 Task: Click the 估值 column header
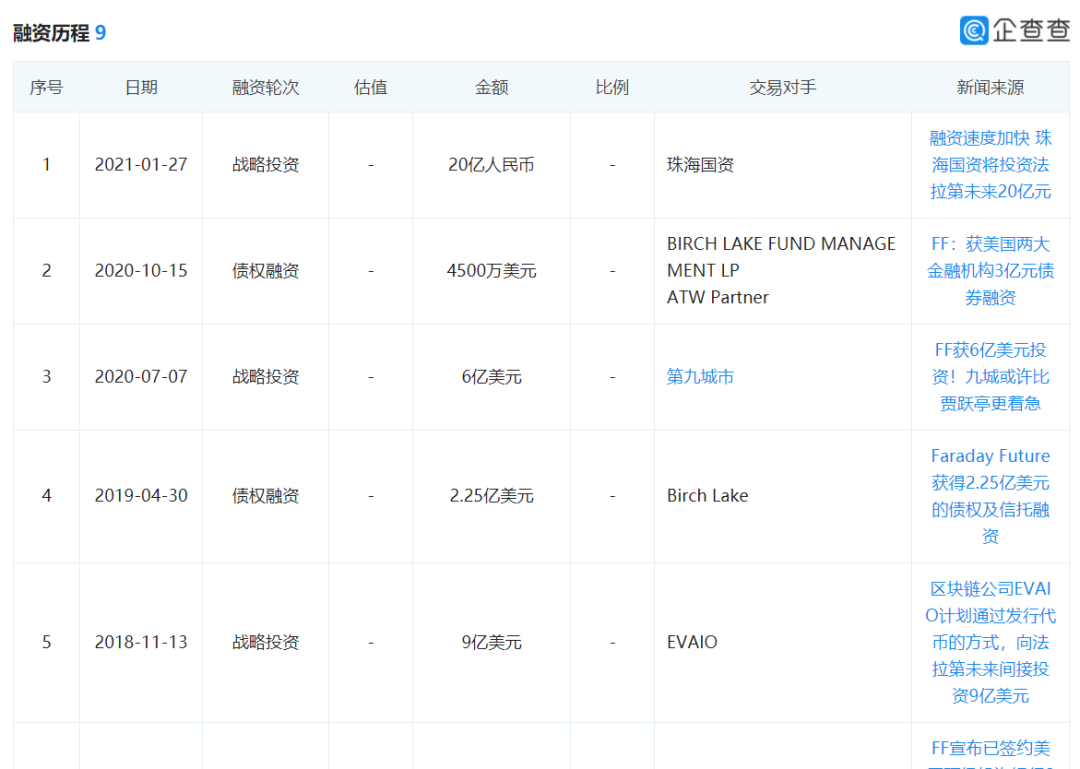(x=370, y=88)
